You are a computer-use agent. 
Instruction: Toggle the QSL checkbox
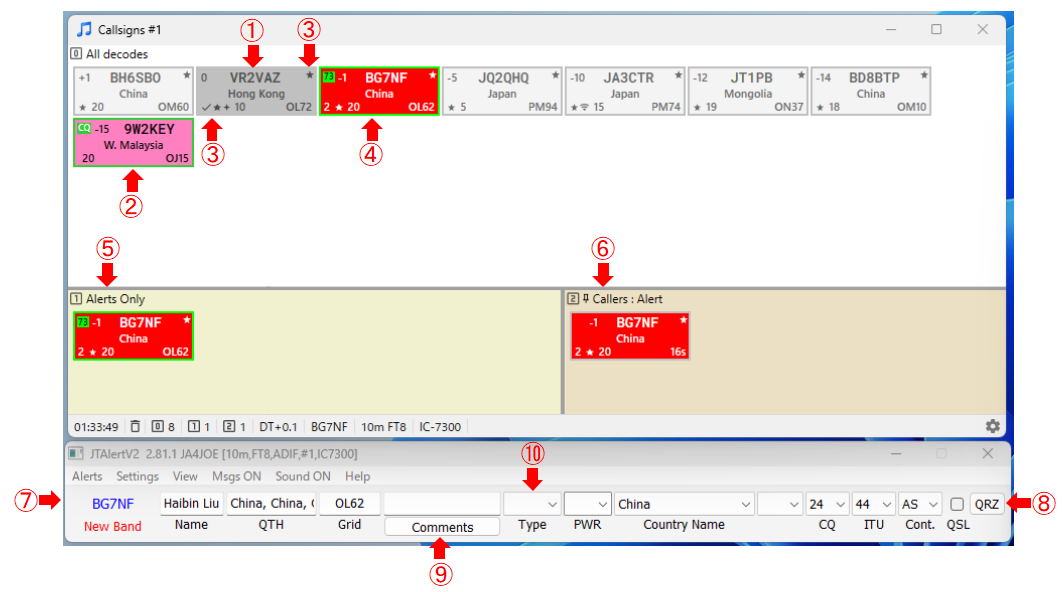[957, 504]
